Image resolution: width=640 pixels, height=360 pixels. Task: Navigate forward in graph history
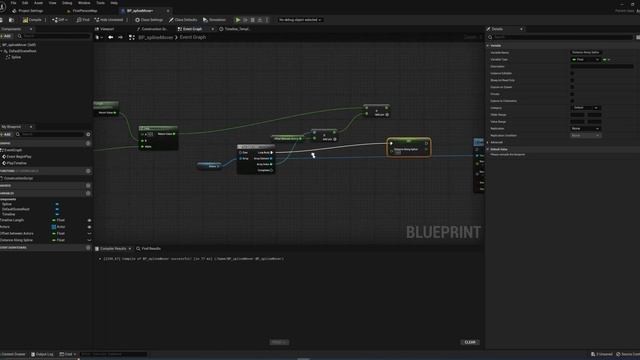(120, 37)
